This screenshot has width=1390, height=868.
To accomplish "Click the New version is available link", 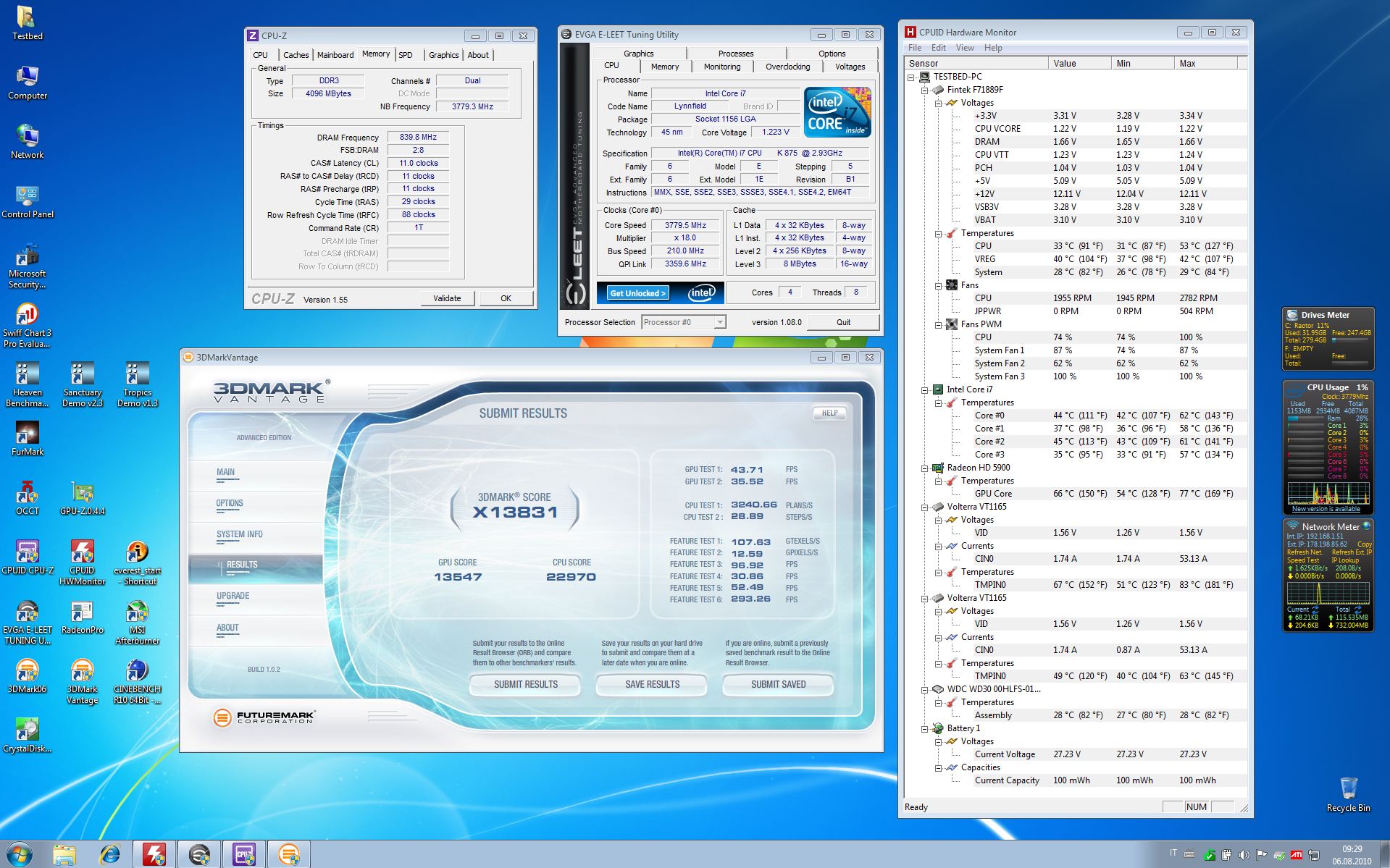I will 1326,509.
